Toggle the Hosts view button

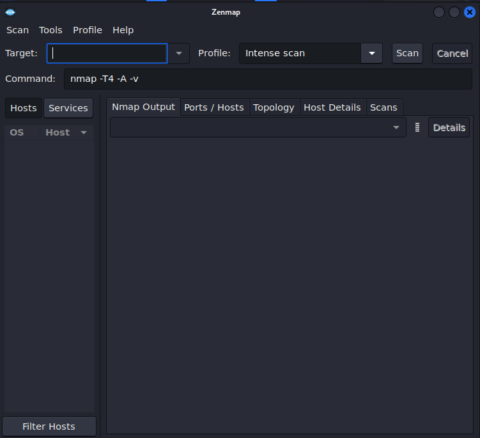(x=23, y=108)
